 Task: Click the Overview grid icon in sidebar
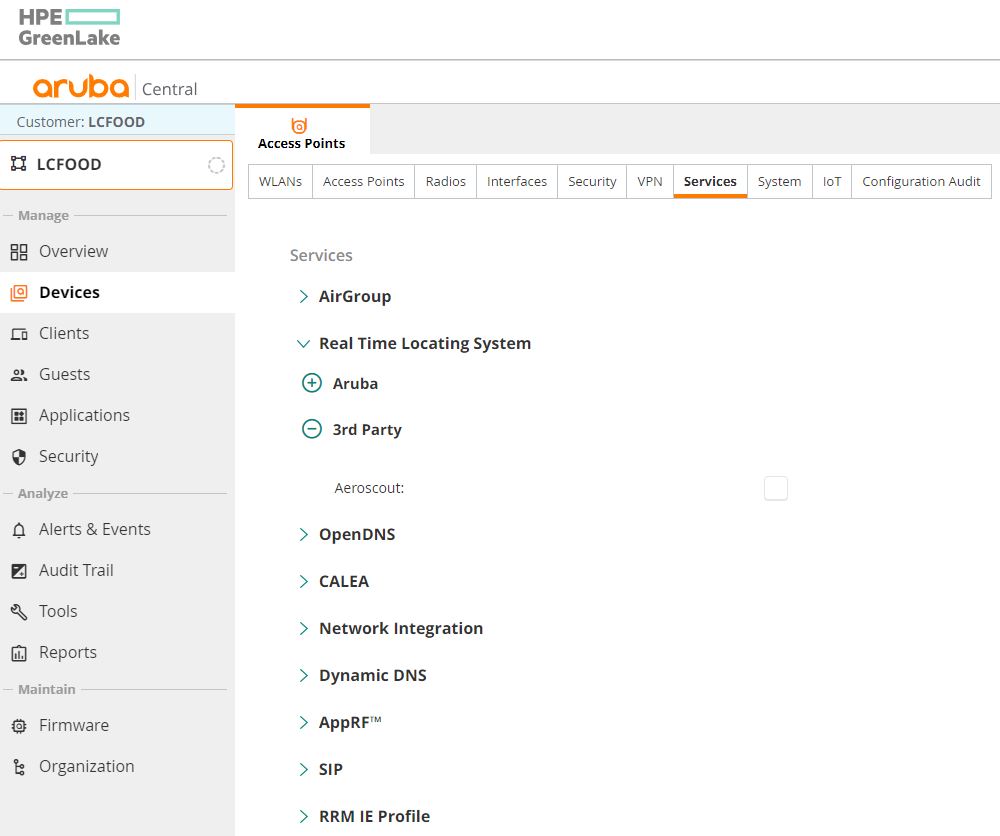coord(19,252)
